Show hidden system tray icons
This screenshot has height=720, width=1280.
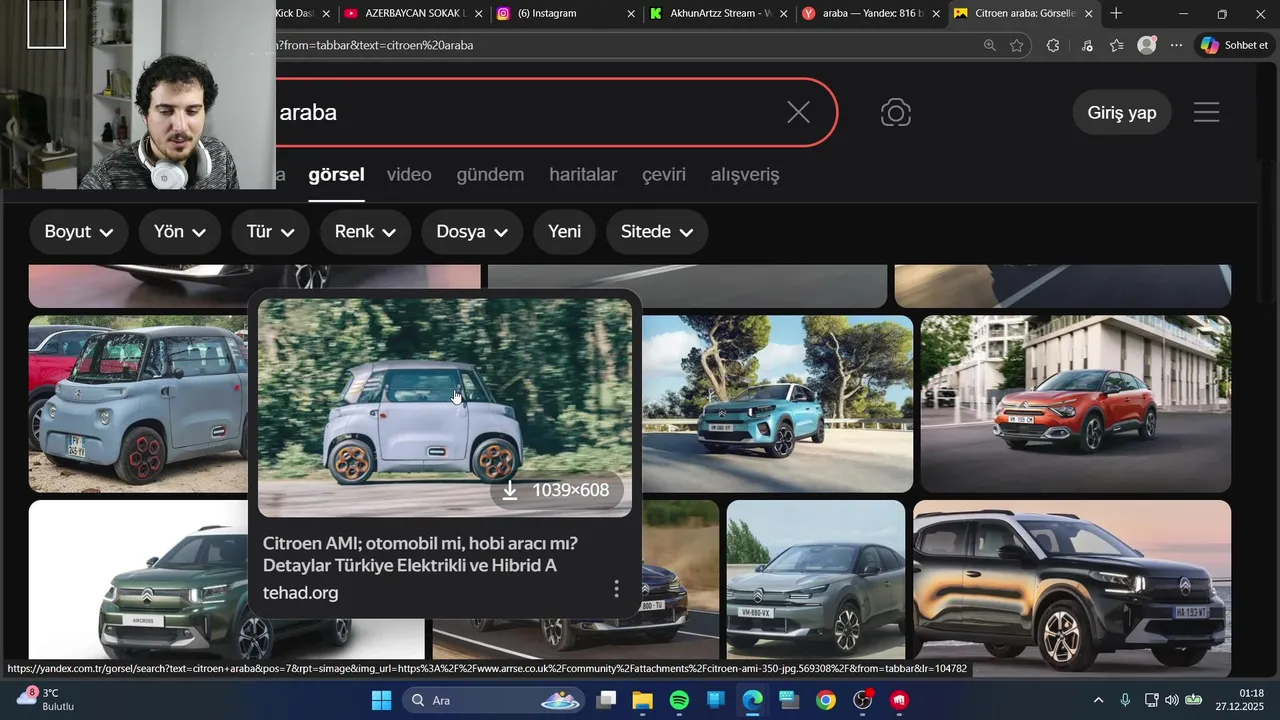1098,700
